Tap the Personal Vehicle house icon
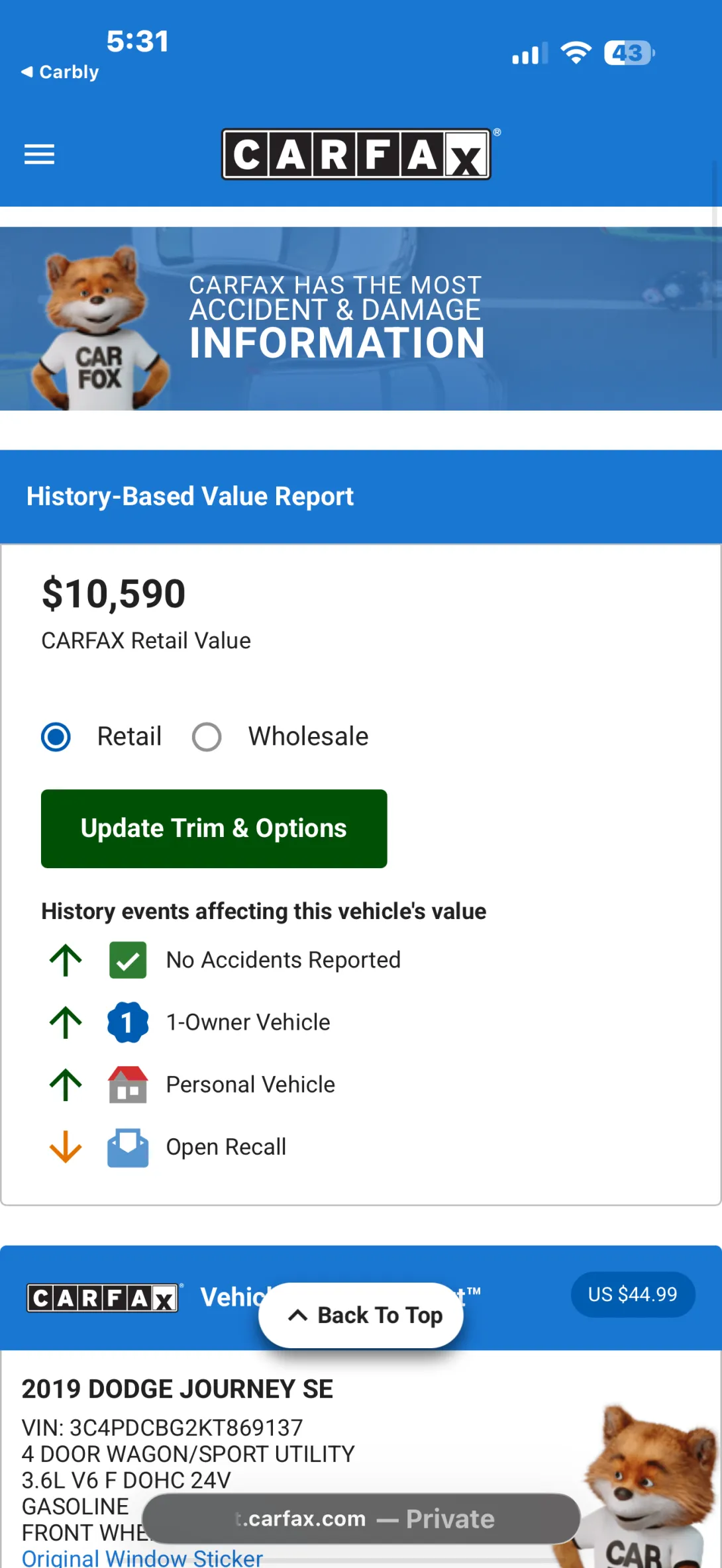Screen dimensions: 722x1568 click(128, 1085)
